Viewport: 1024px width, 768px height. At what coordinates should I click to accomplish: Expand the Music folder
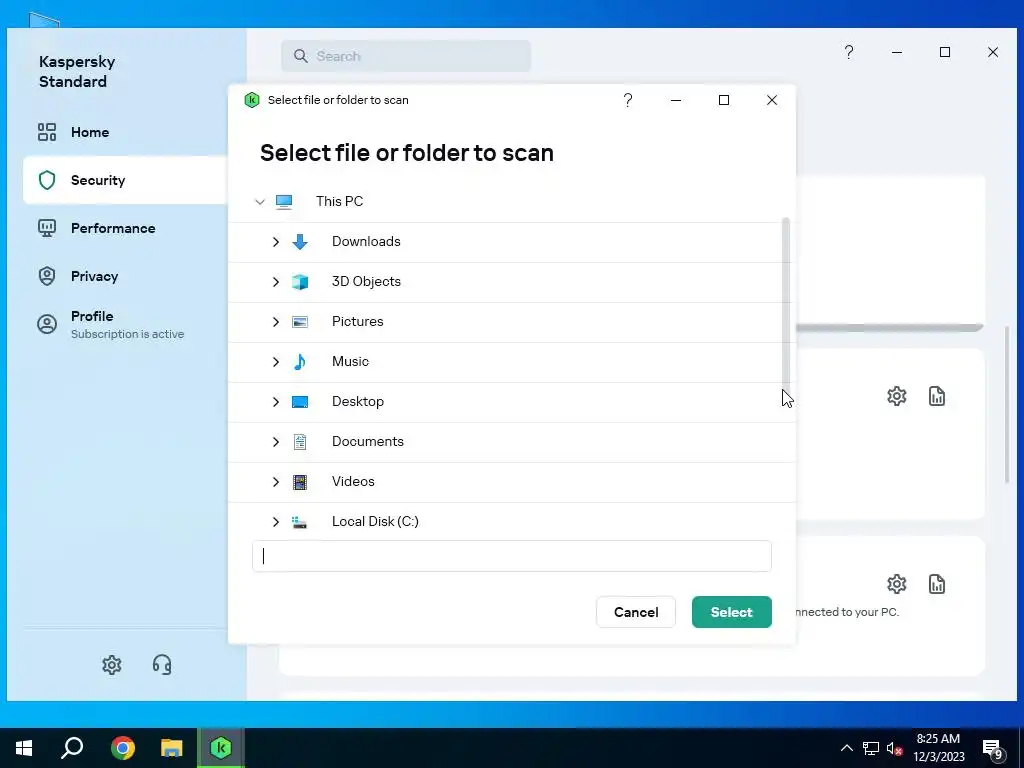coord(276,362)
